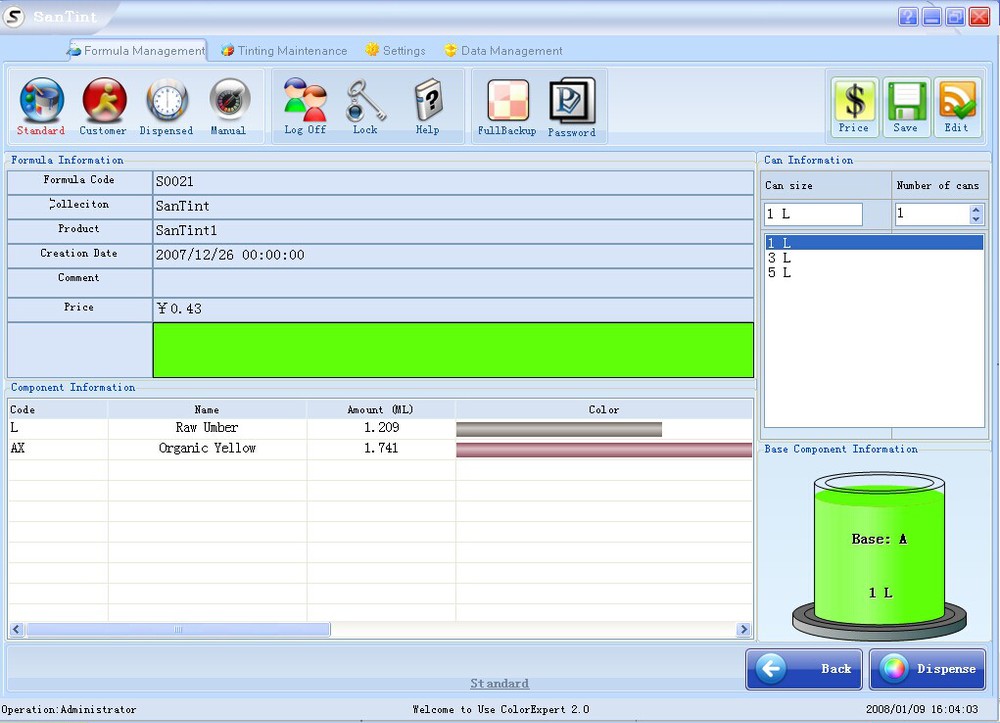The image size is (1000, 723).
Task: Switch to the Formula Management tab
Action: pyautogui.click(x=136, y=50)
